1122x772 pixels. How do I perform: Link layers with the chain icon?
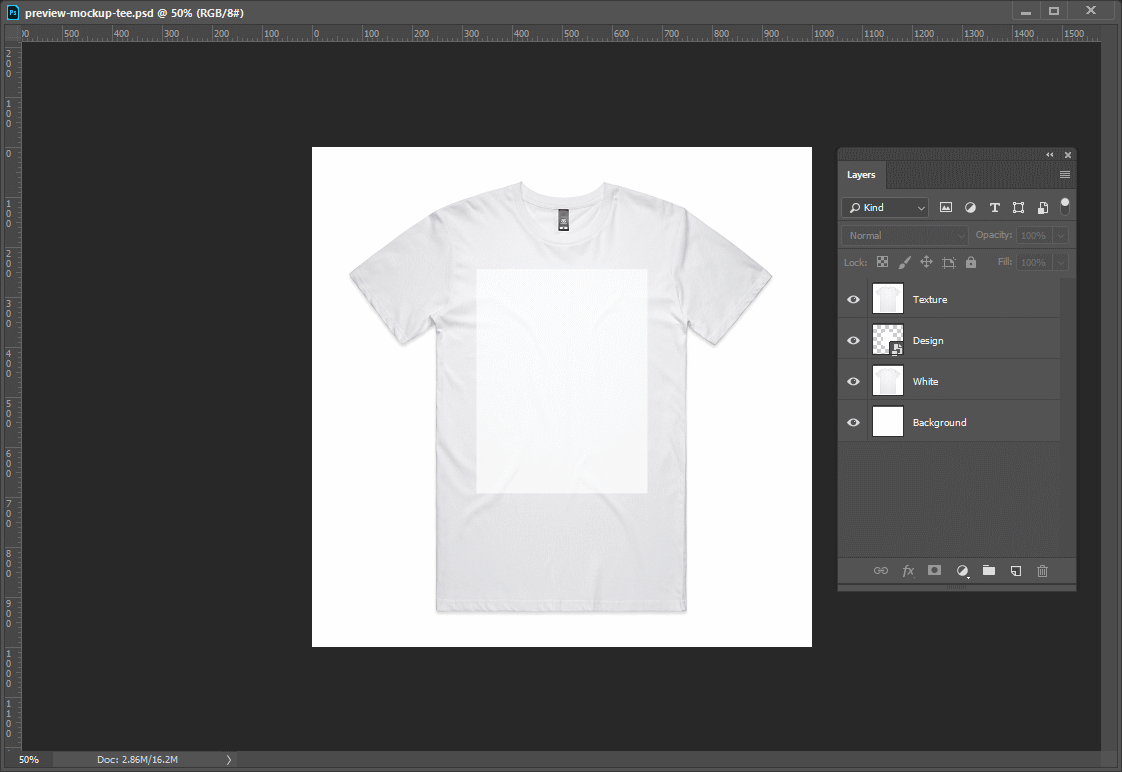pos(881,570)
